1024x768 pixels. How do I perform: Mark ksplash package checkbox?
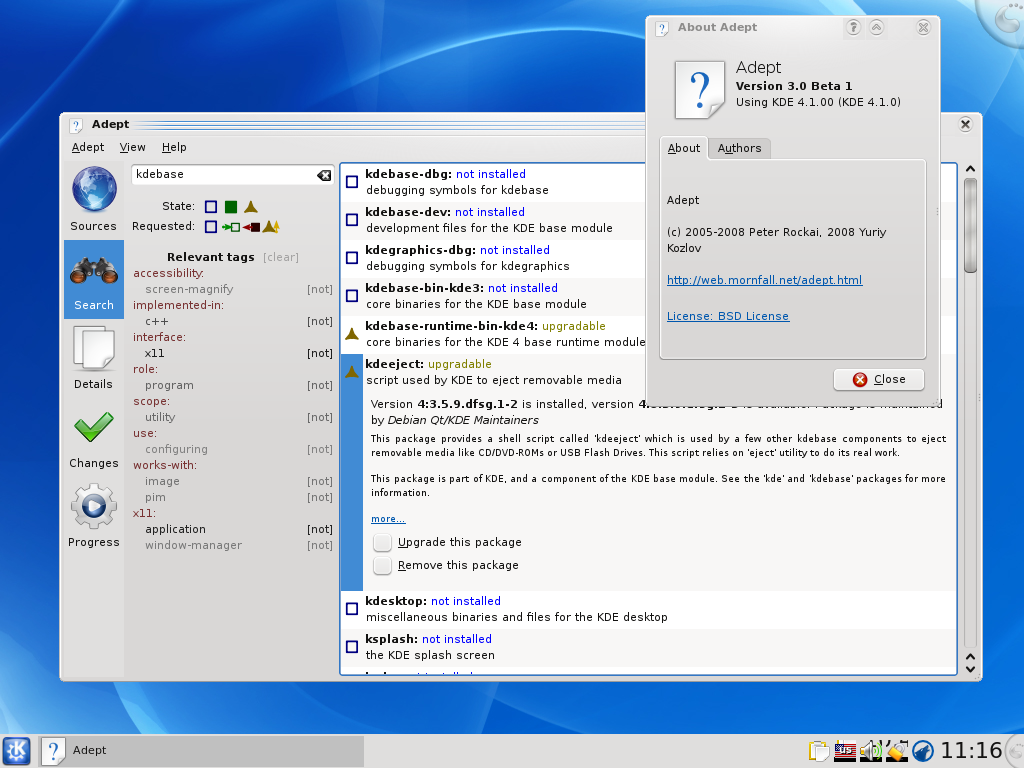coord(352,647)
